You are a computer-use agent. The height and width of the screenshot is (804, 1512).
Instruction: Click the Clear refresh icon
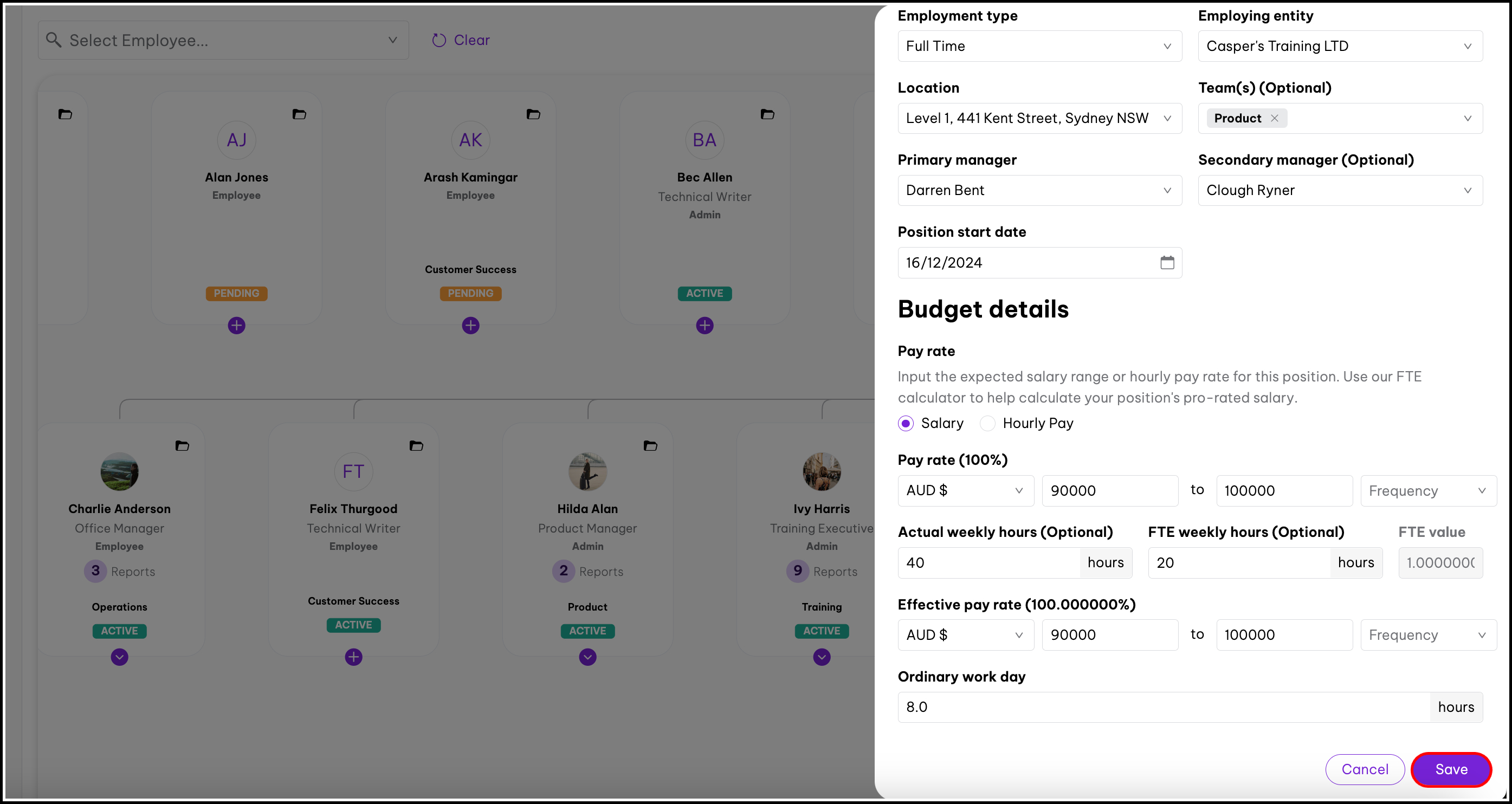(439, 41)
